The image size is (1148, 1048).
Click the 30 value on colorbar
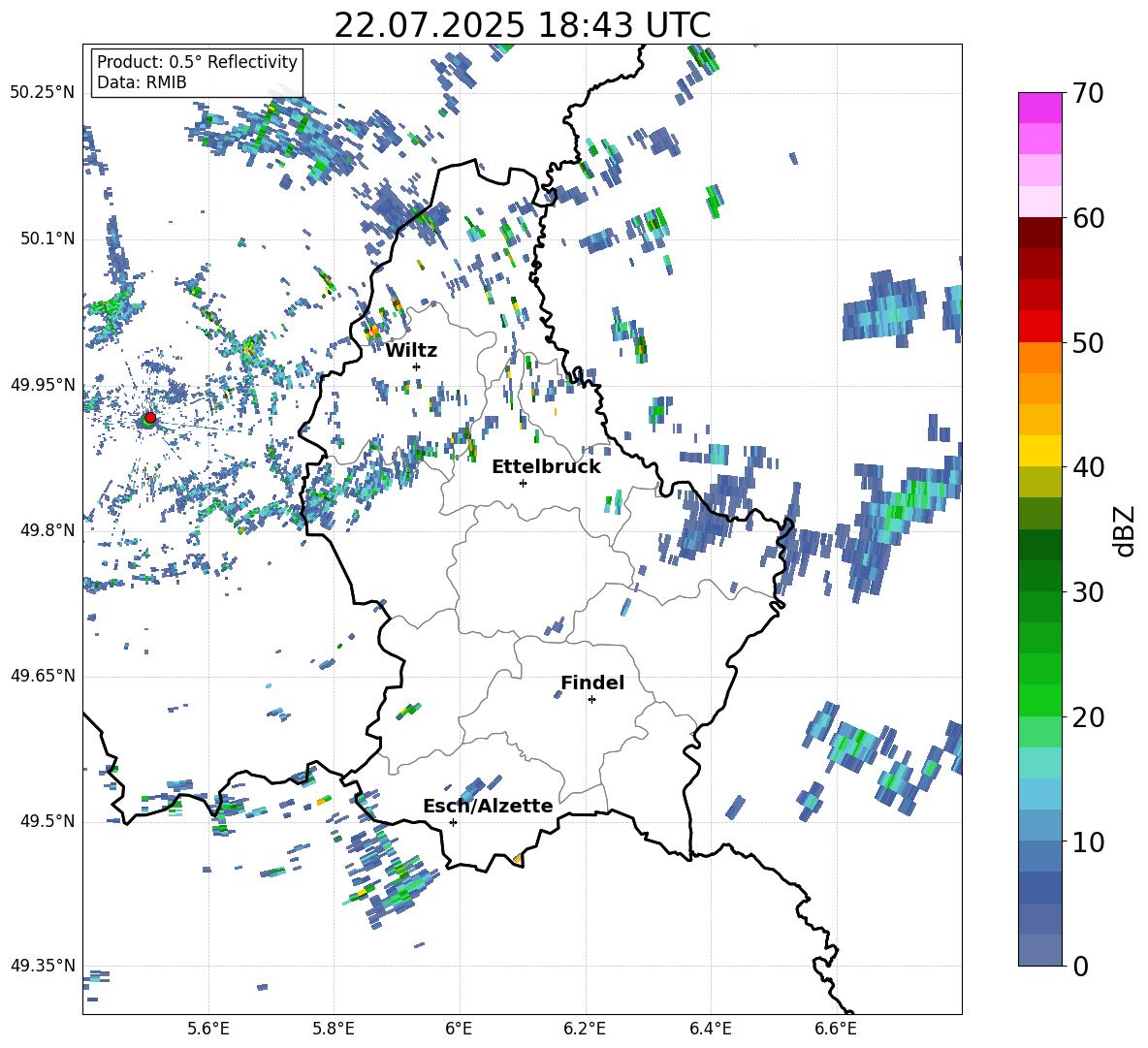tap(1088, 592)
